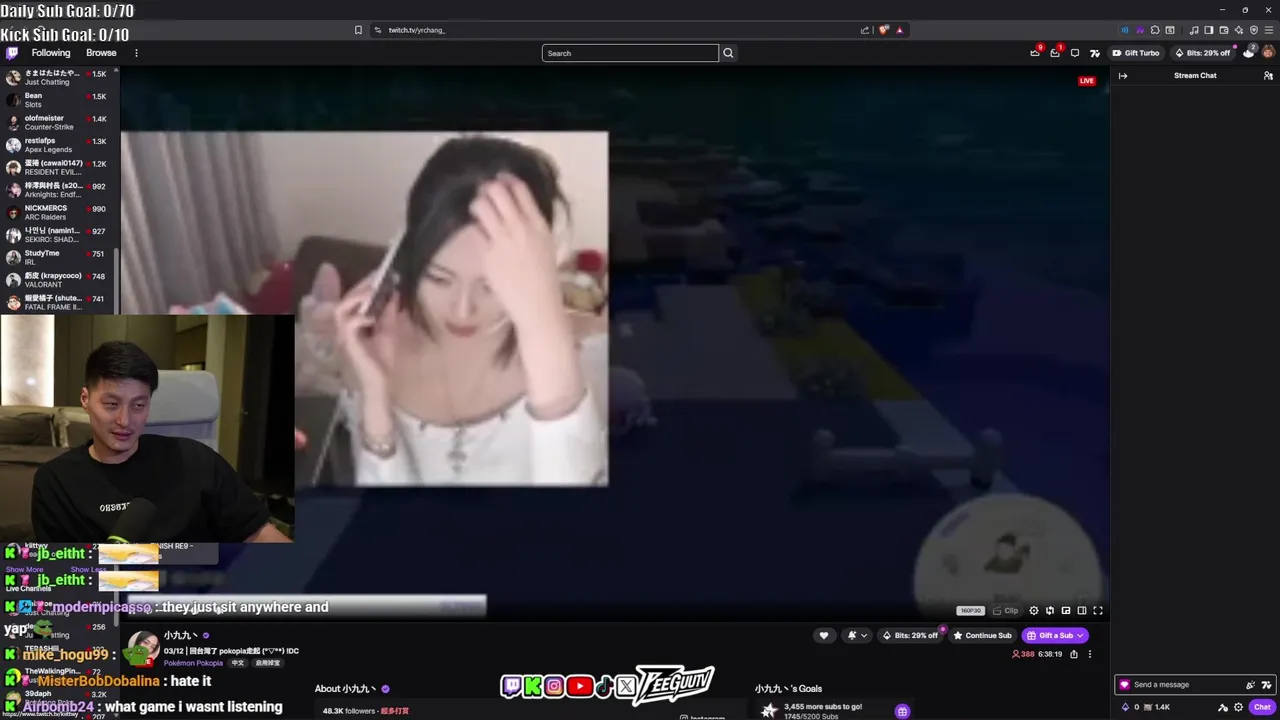1280x720 pixels.
Task: Click the browser bookmark icon
Action: pyautogui.click(x=358, y=30)
